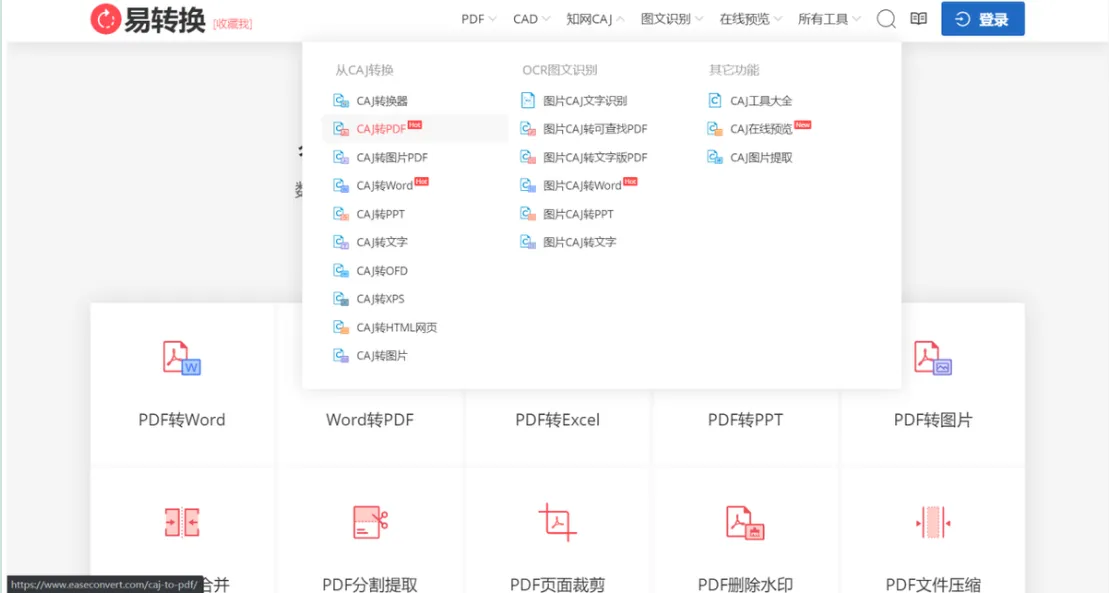Click the CAJ转换器 icon
This screenshot has height=593, width=1109.
click(x=341, y=100)
